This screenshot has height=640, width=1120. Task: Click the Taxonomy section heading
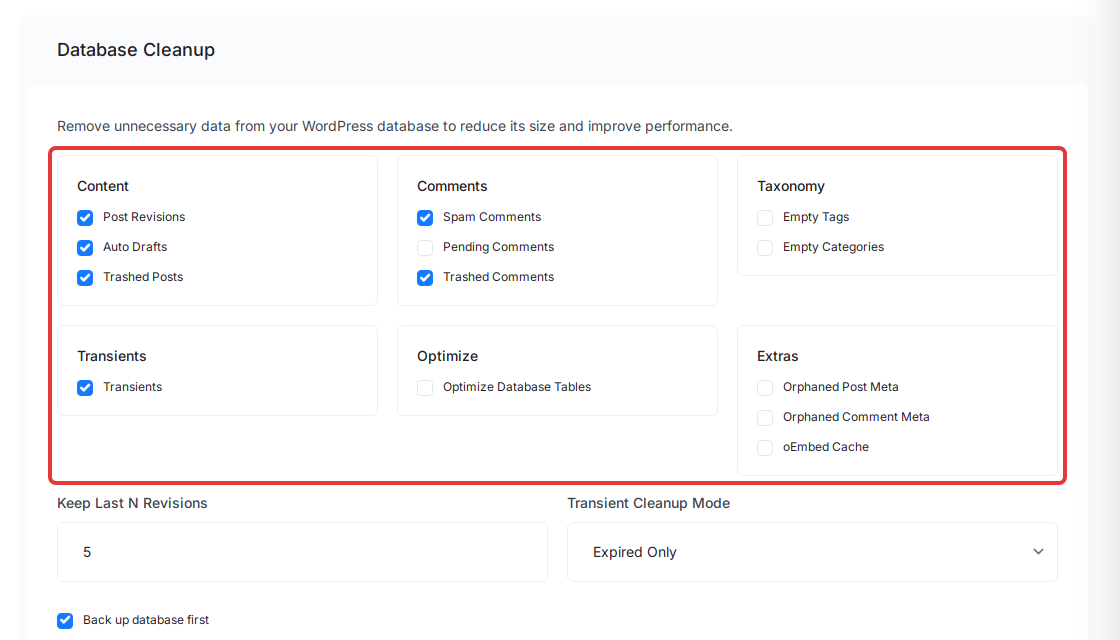pyautogui.click(x=791, y=186)
